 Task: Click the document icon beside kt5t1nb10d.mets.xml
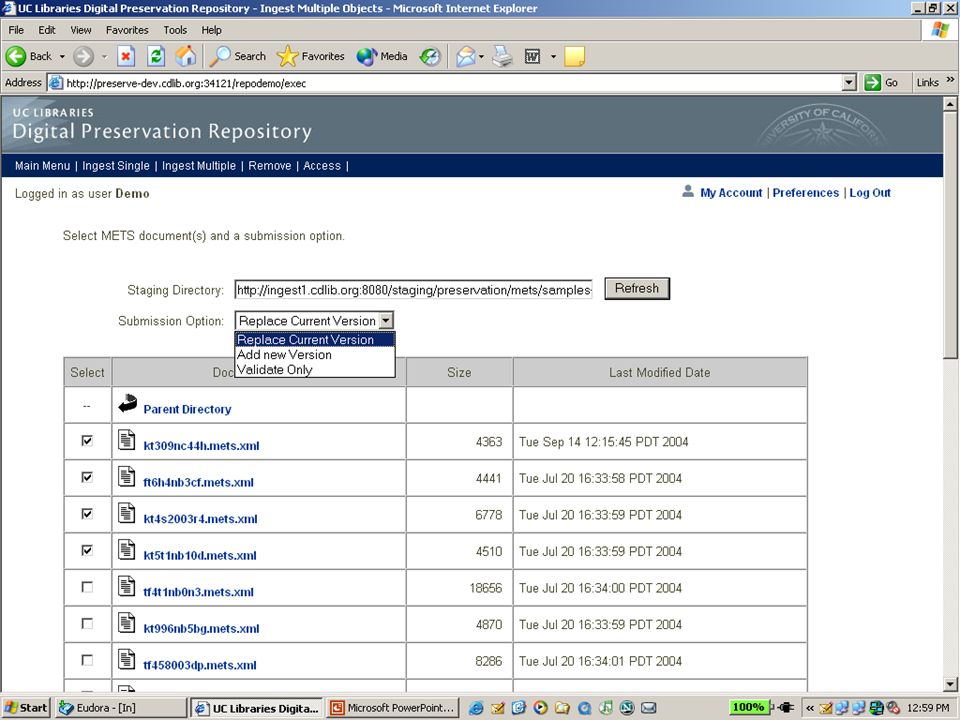click(x=126, y=550)
